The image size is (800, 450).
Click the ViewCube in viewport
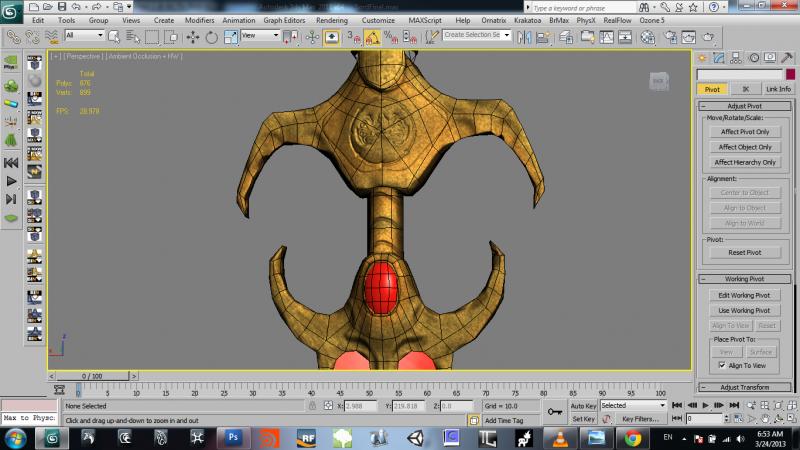pos(660,81)
